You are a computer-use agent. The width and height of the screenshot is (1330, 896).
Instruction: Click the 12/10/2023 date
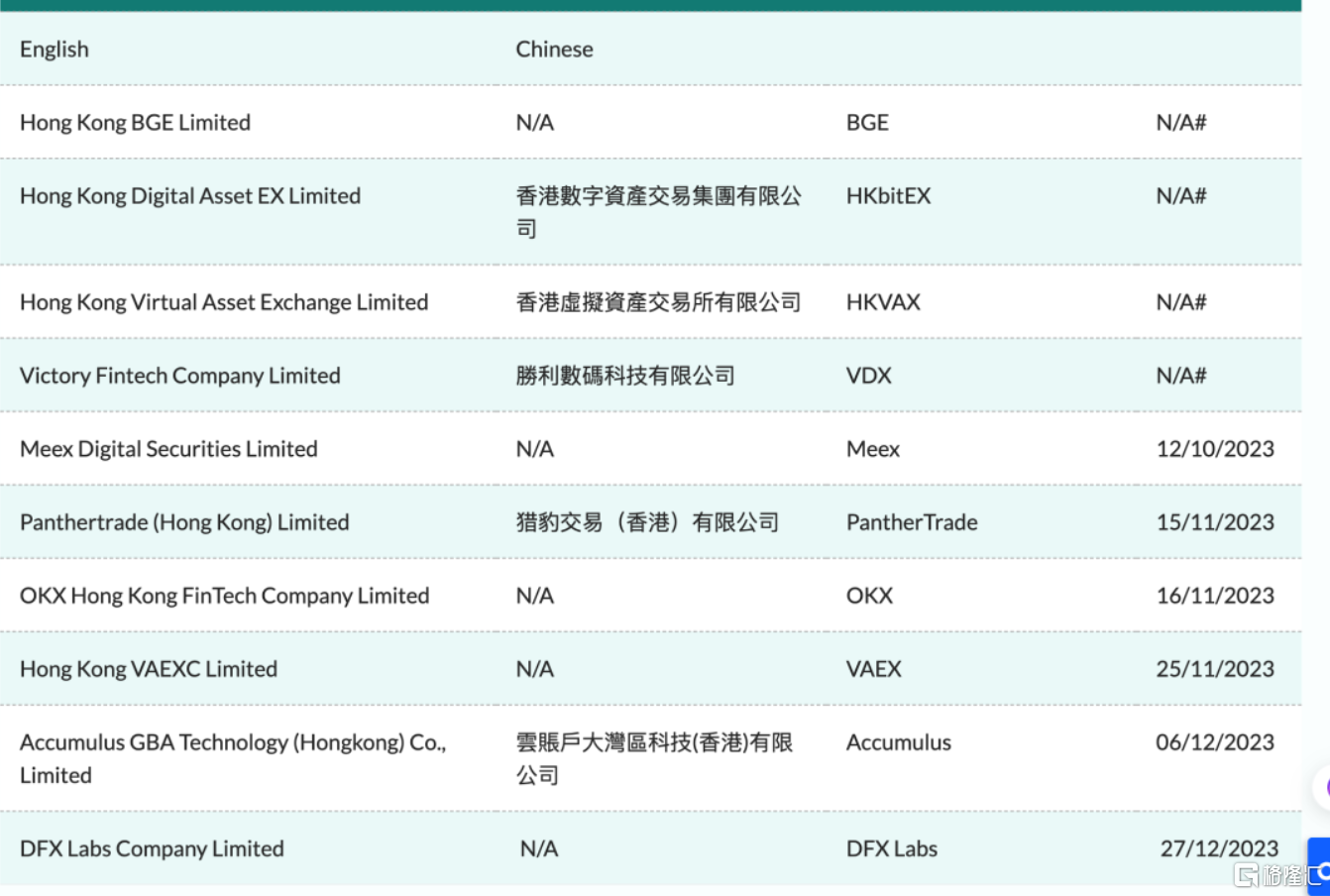(x=1215, y=449)
